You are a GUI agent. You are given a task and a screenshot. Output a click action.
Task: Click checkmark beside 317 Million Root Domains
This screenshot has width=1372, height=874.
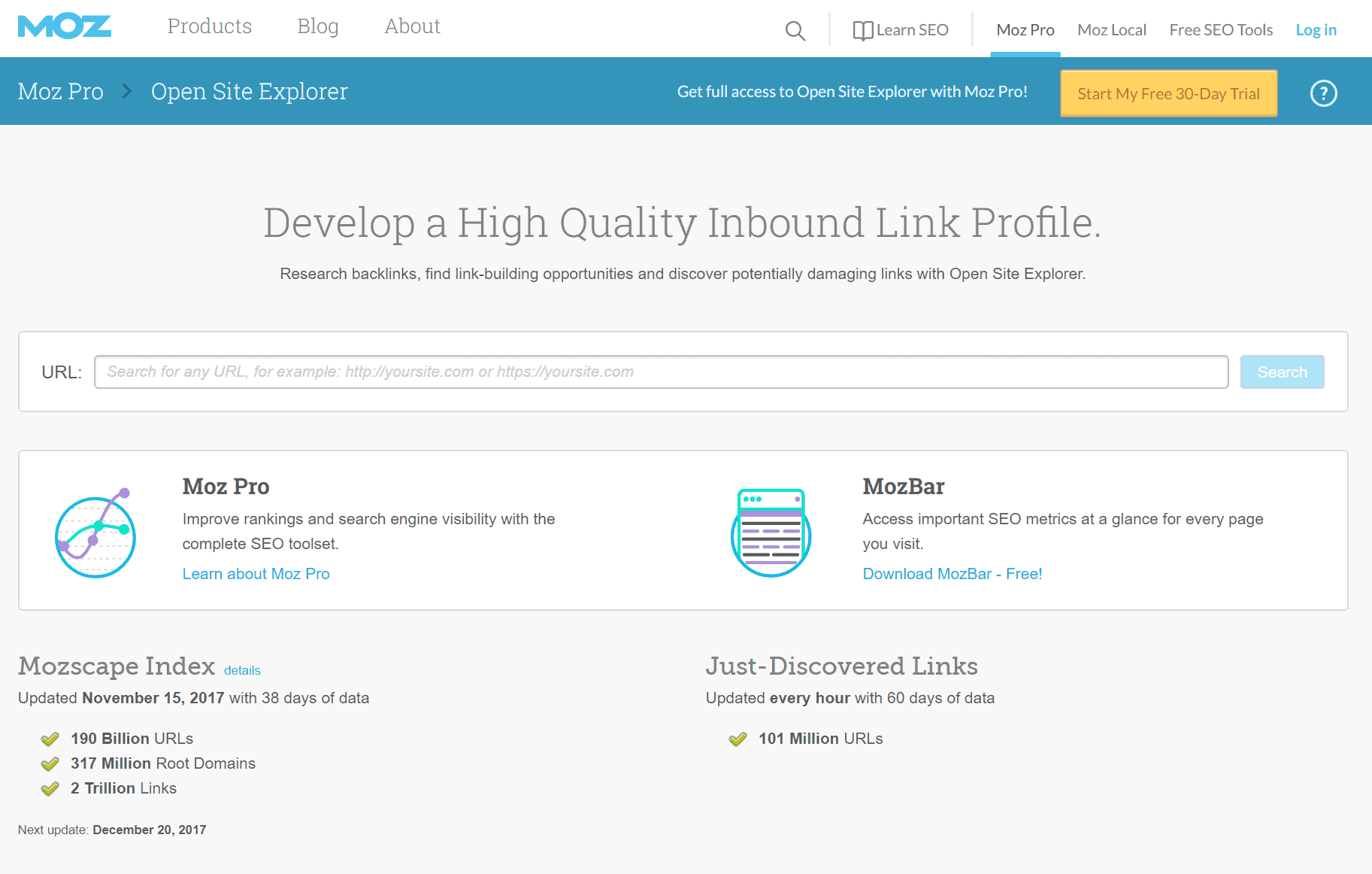(x=50, y=763)
